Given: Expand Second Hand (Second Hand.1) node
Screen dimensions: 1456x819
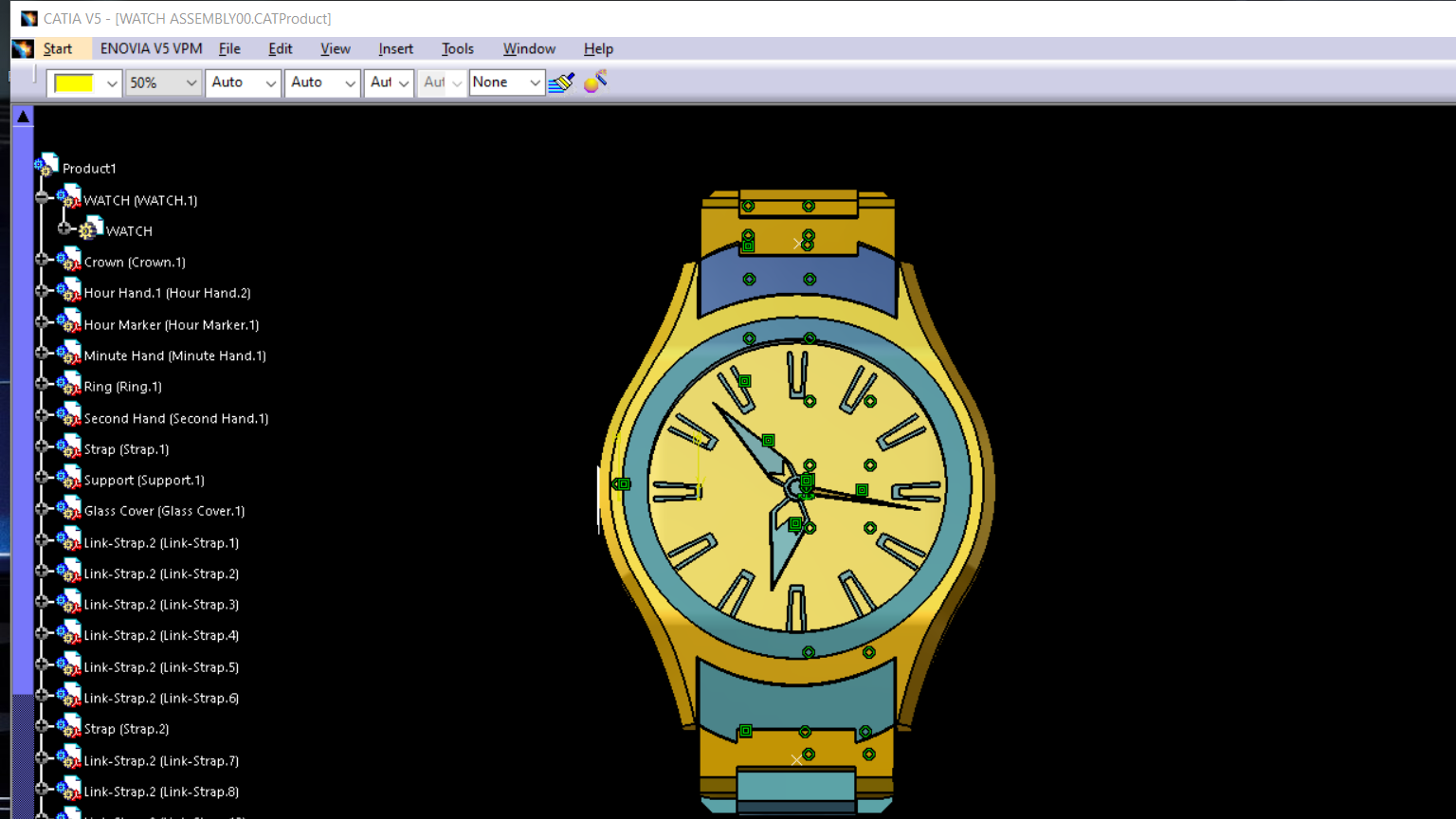Looking at the screenshot, I should [42, 415].
